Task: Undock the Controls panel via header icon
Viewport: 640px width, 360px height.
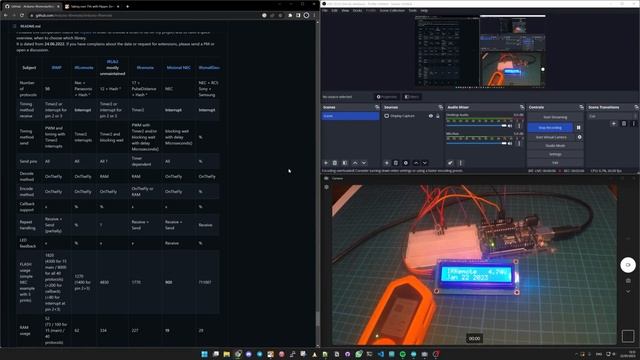Action: click(581, 107)
